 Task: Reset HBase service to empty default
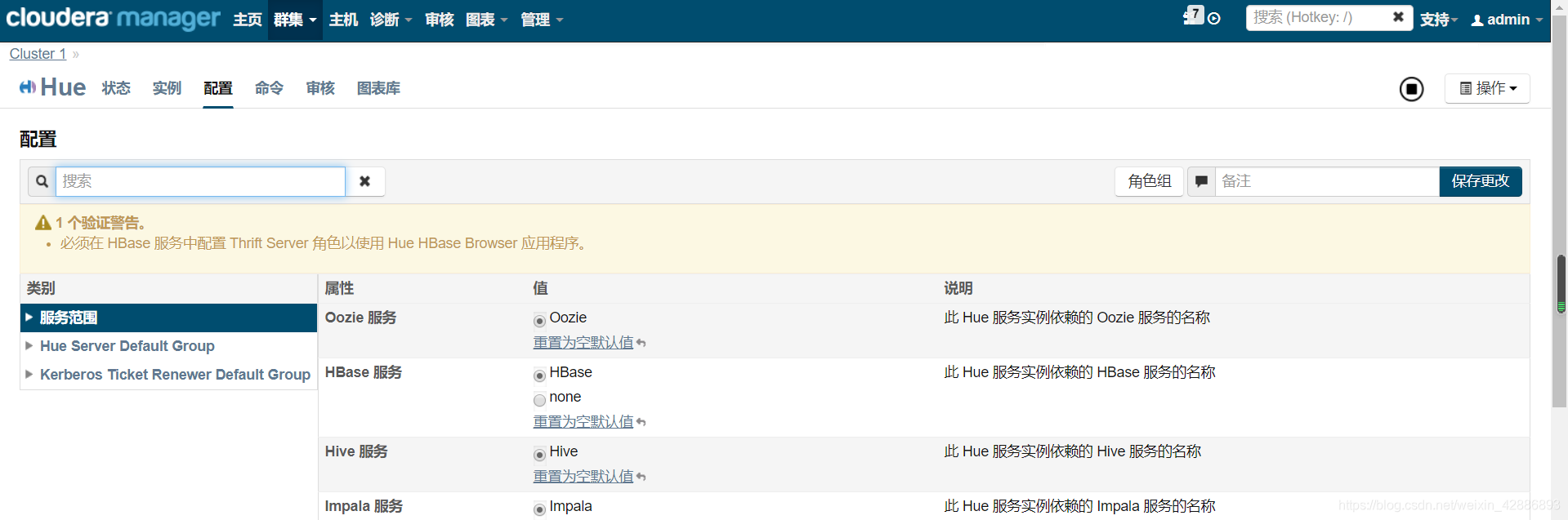pos(583,422)
